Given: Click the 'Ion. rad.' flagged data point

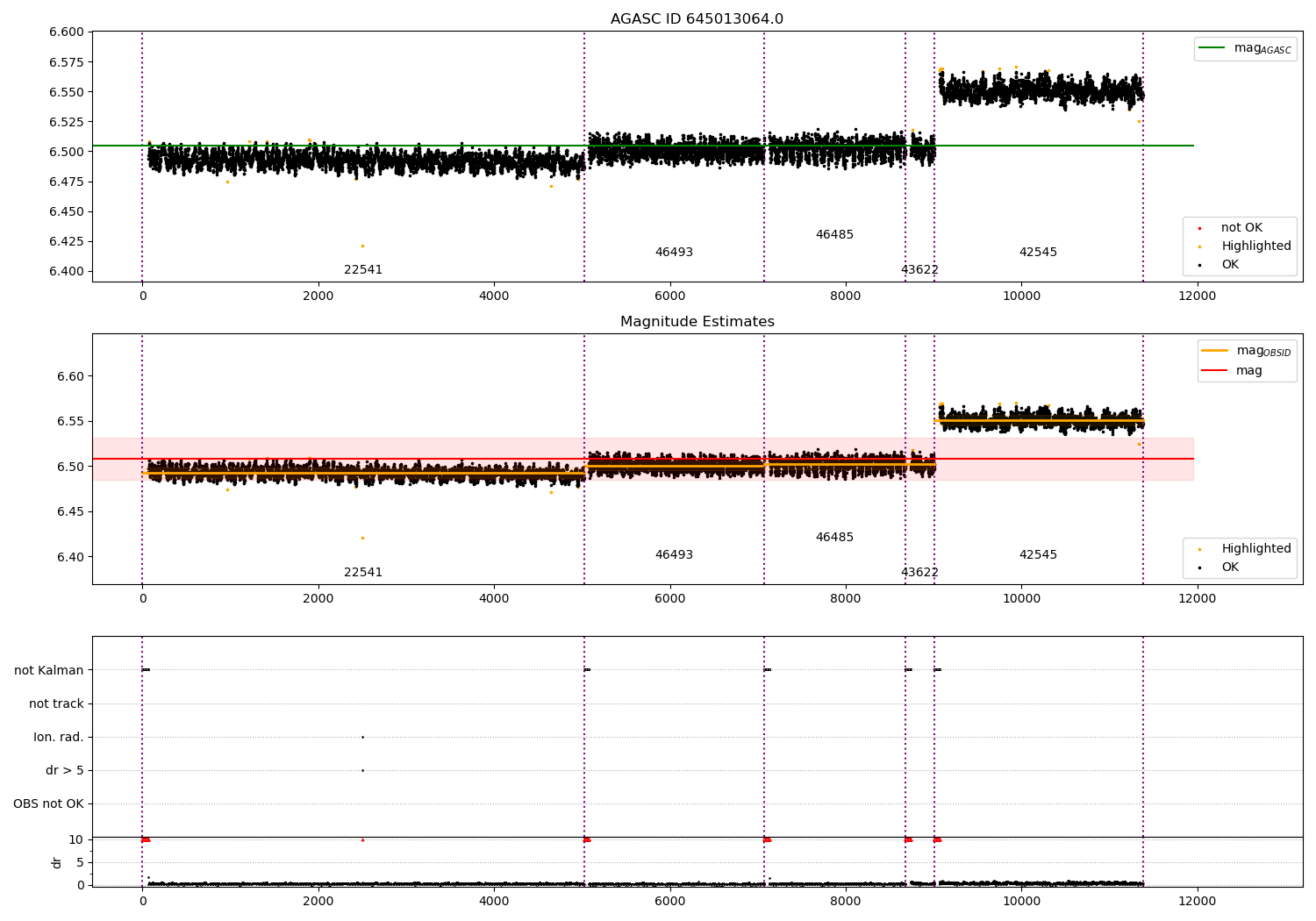Looking at the screenshot, I should click(362, 737).
